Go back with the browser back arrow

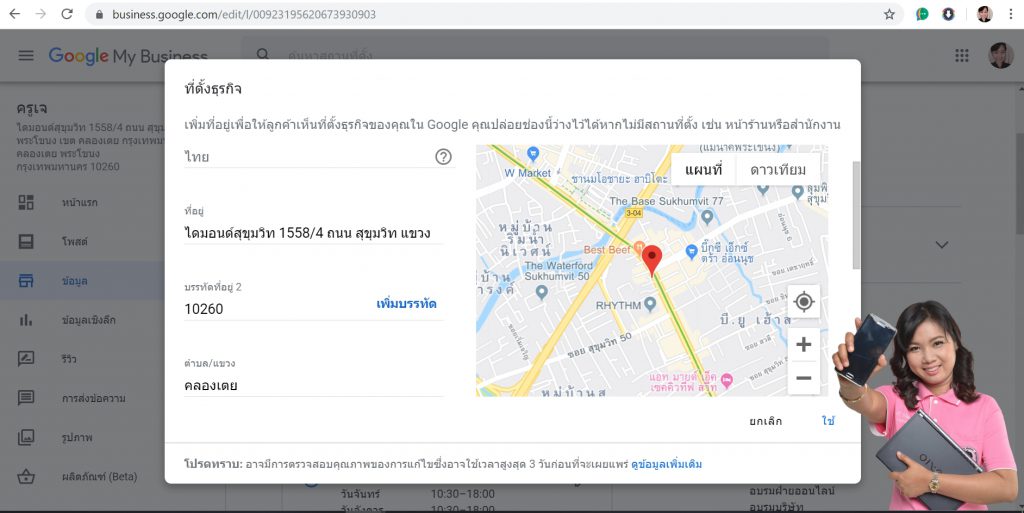coord(14,14)
